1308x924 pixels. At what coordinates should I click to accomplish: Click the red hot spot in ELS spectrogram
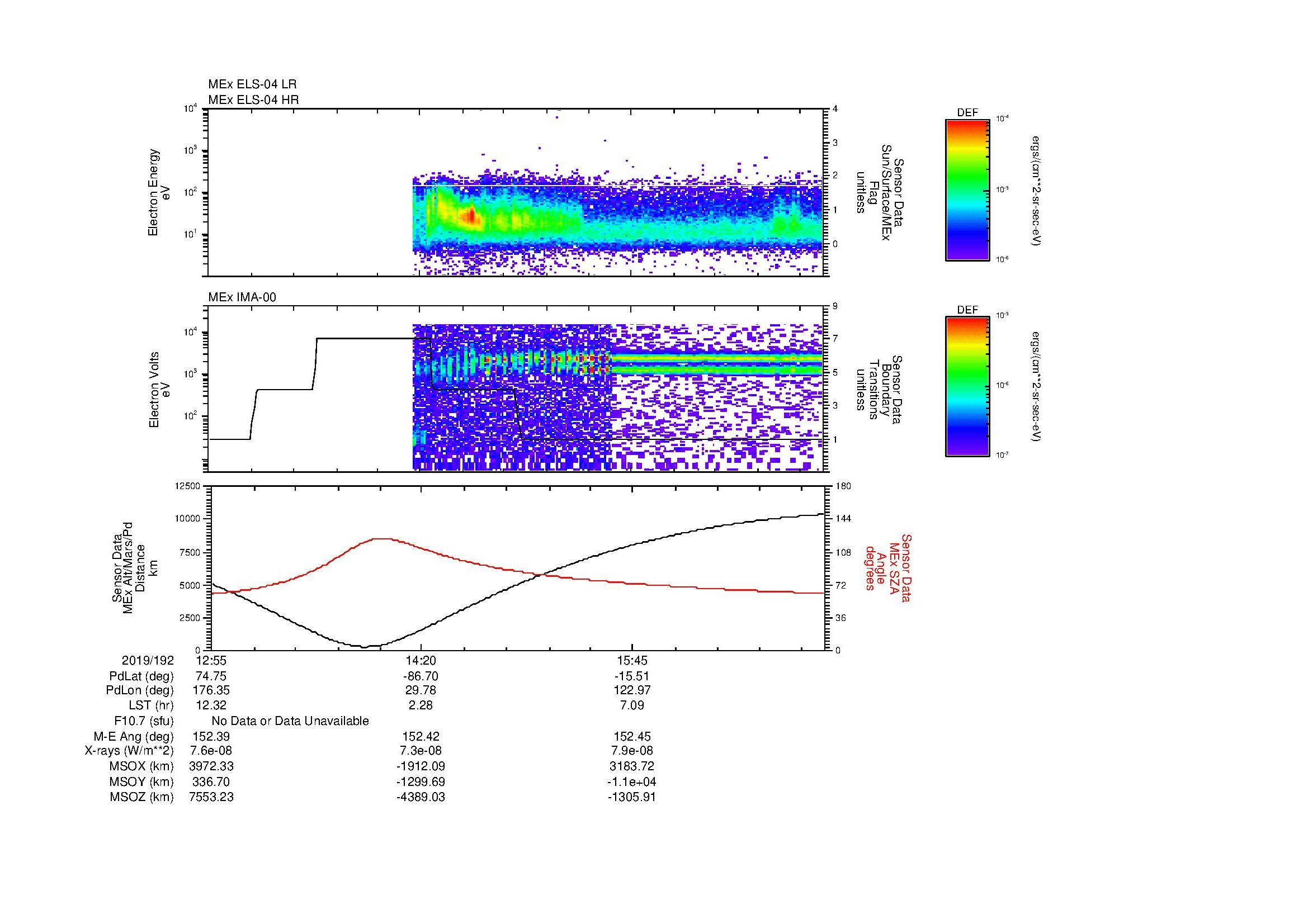point(471,216)
